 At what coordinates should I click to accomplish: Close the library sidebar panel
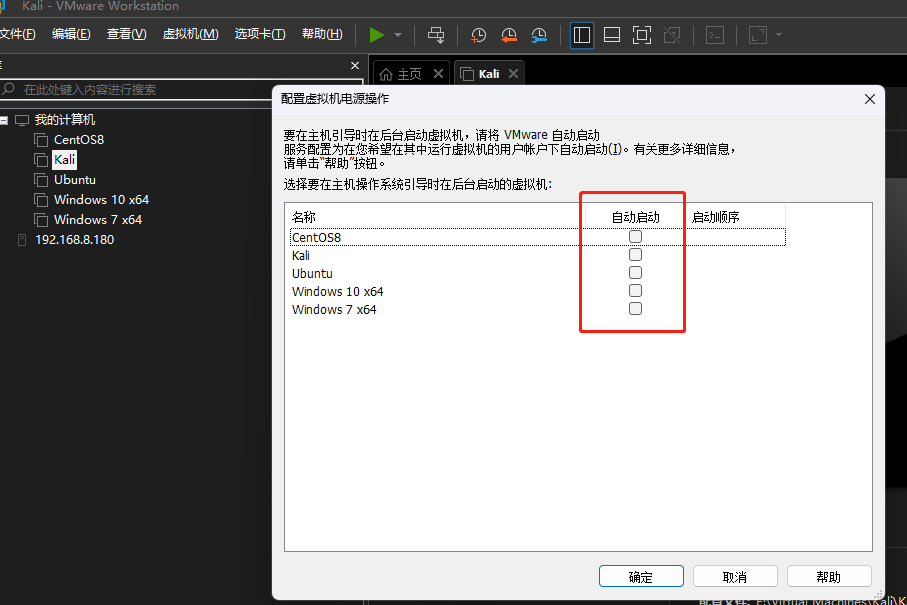[x=355, y=65]
